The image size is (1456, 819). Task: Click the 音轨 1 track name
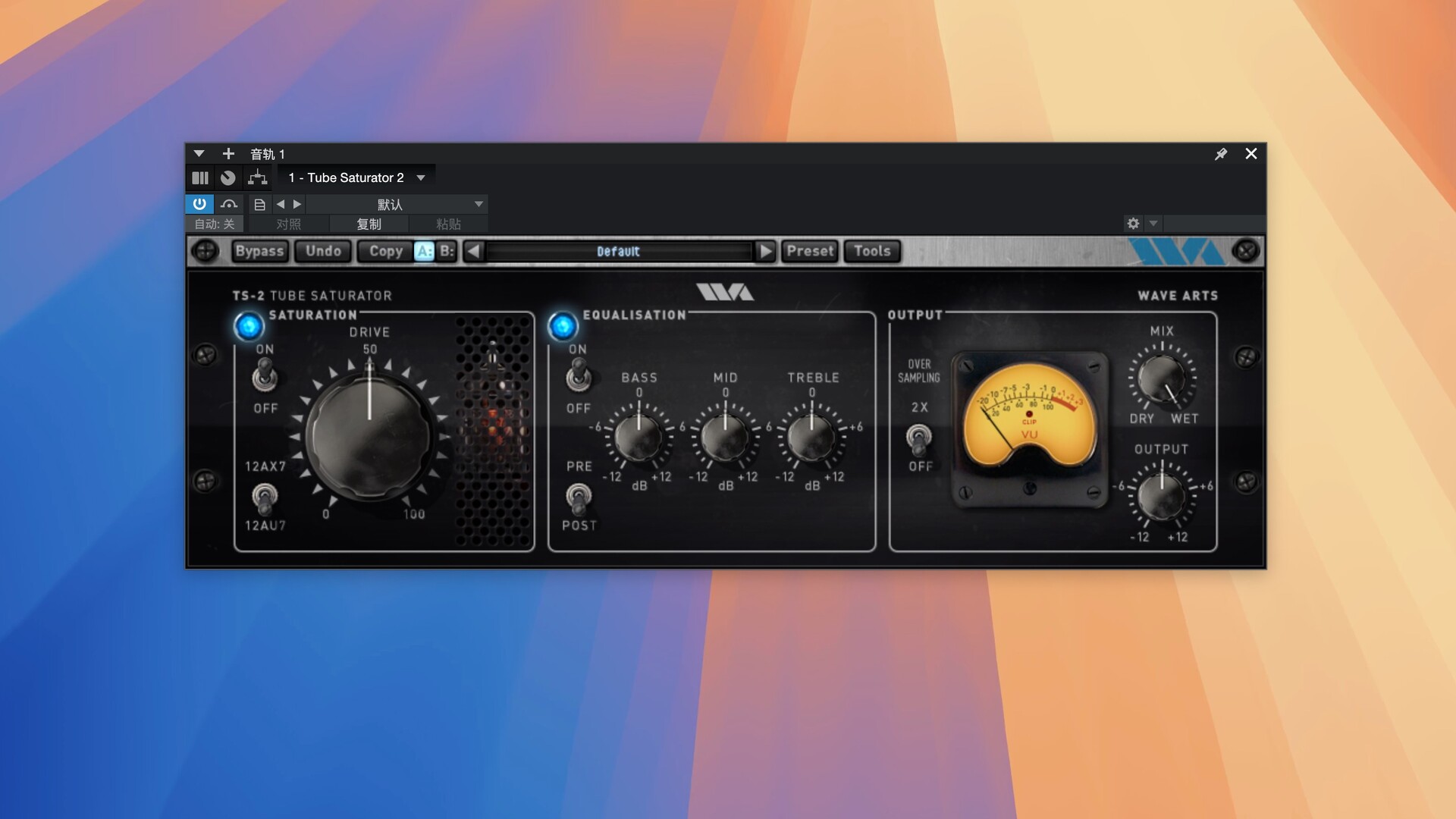(x=268, y=154)
